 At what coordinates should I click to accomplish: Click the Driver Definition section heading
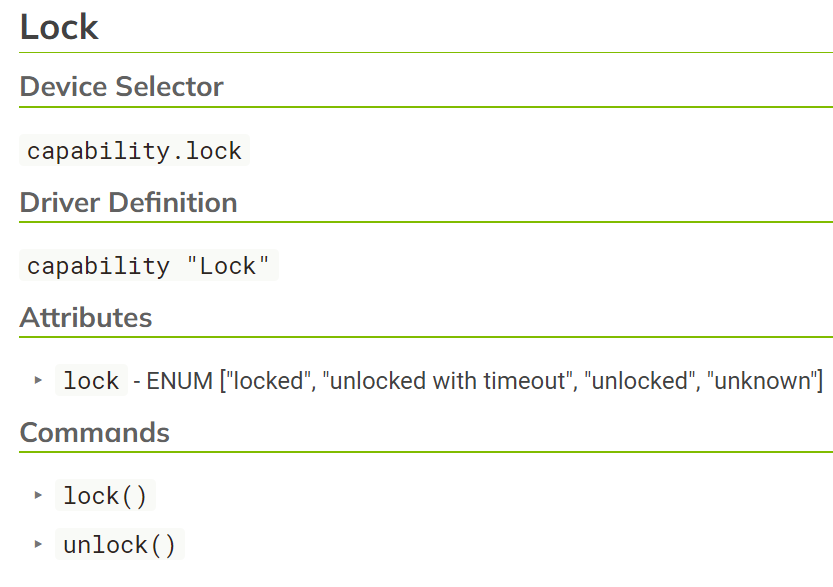(x=128, y=202)
